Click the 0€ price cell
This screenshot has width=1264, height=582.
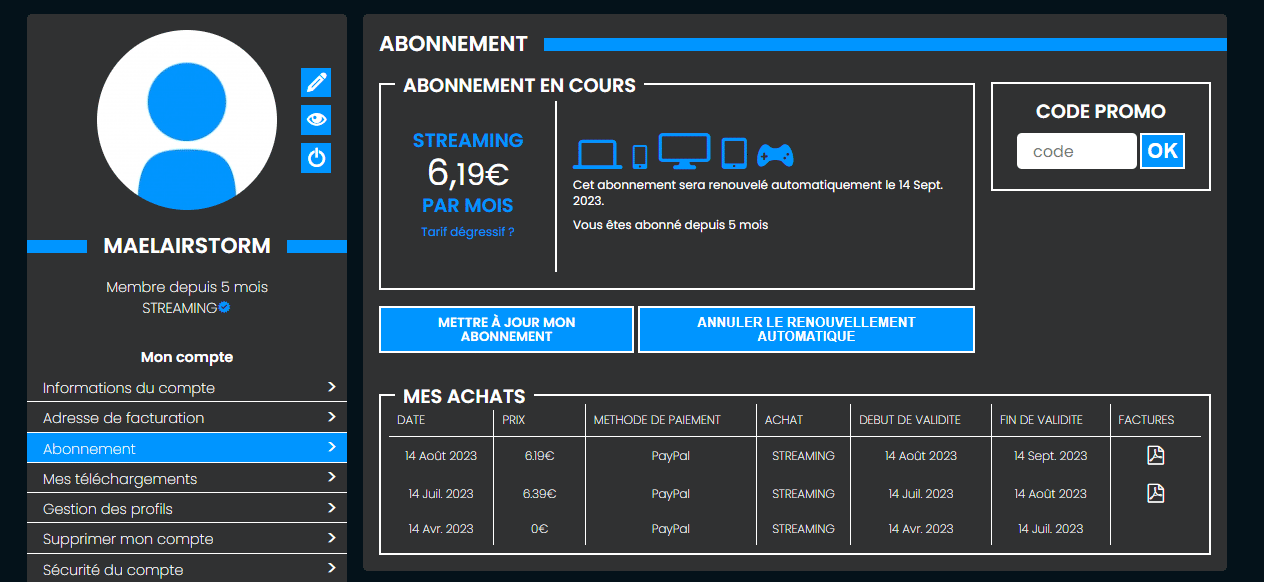[540, 528]
